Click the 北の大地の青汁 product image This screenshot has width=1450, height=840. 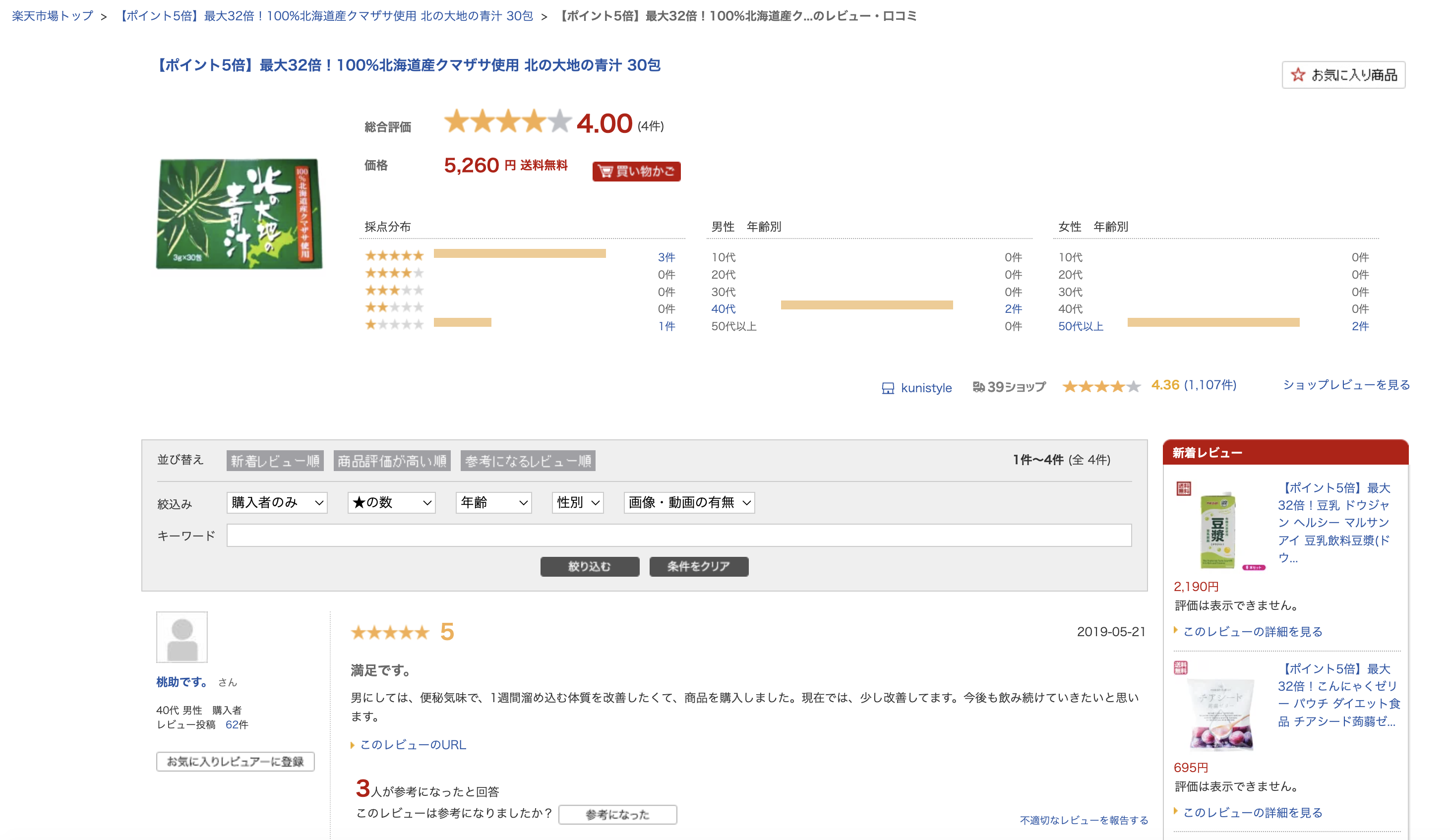[x=240, y=213]
